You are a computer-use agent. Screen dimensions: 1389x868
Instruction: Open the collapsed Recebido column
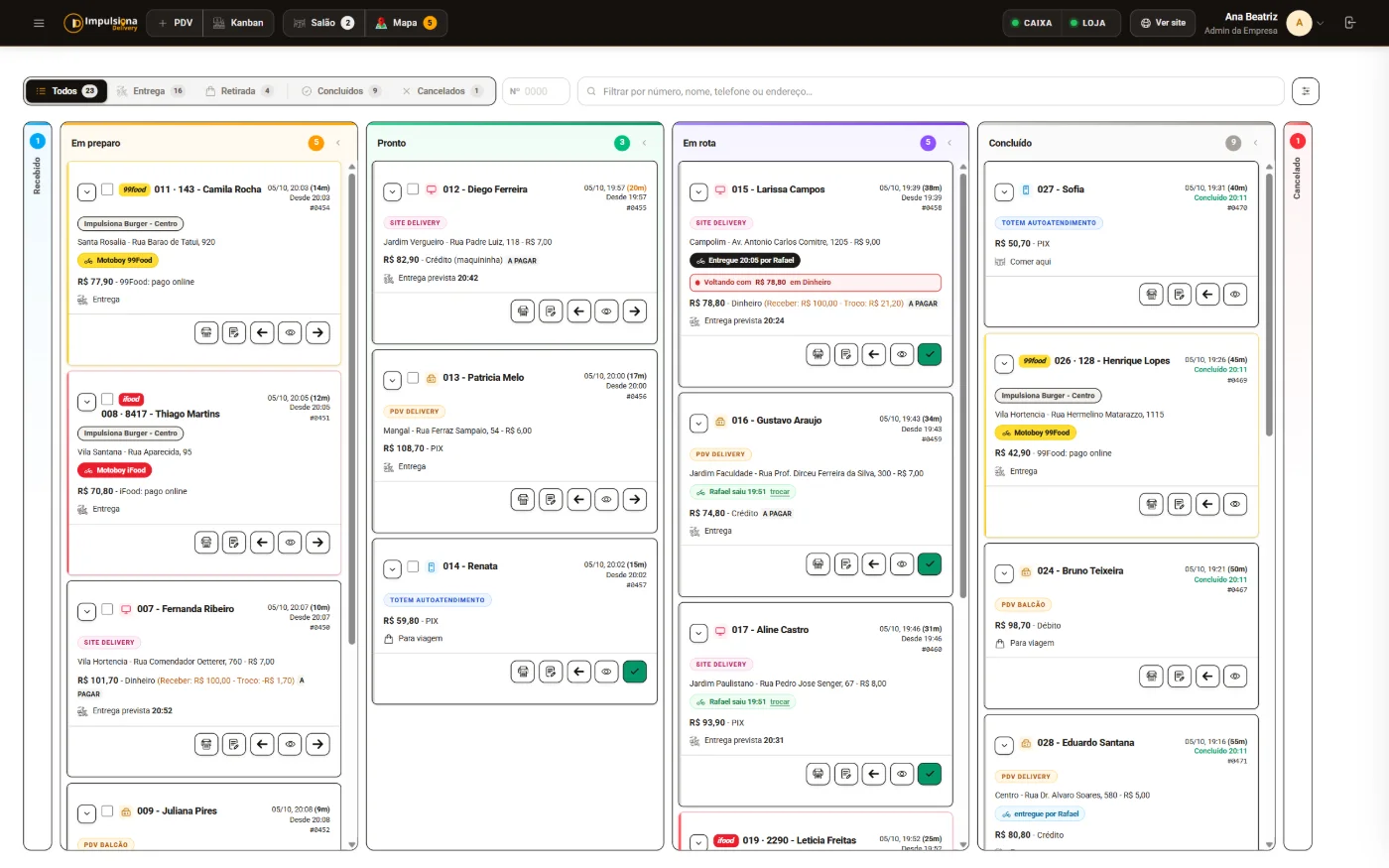(38, 486)
